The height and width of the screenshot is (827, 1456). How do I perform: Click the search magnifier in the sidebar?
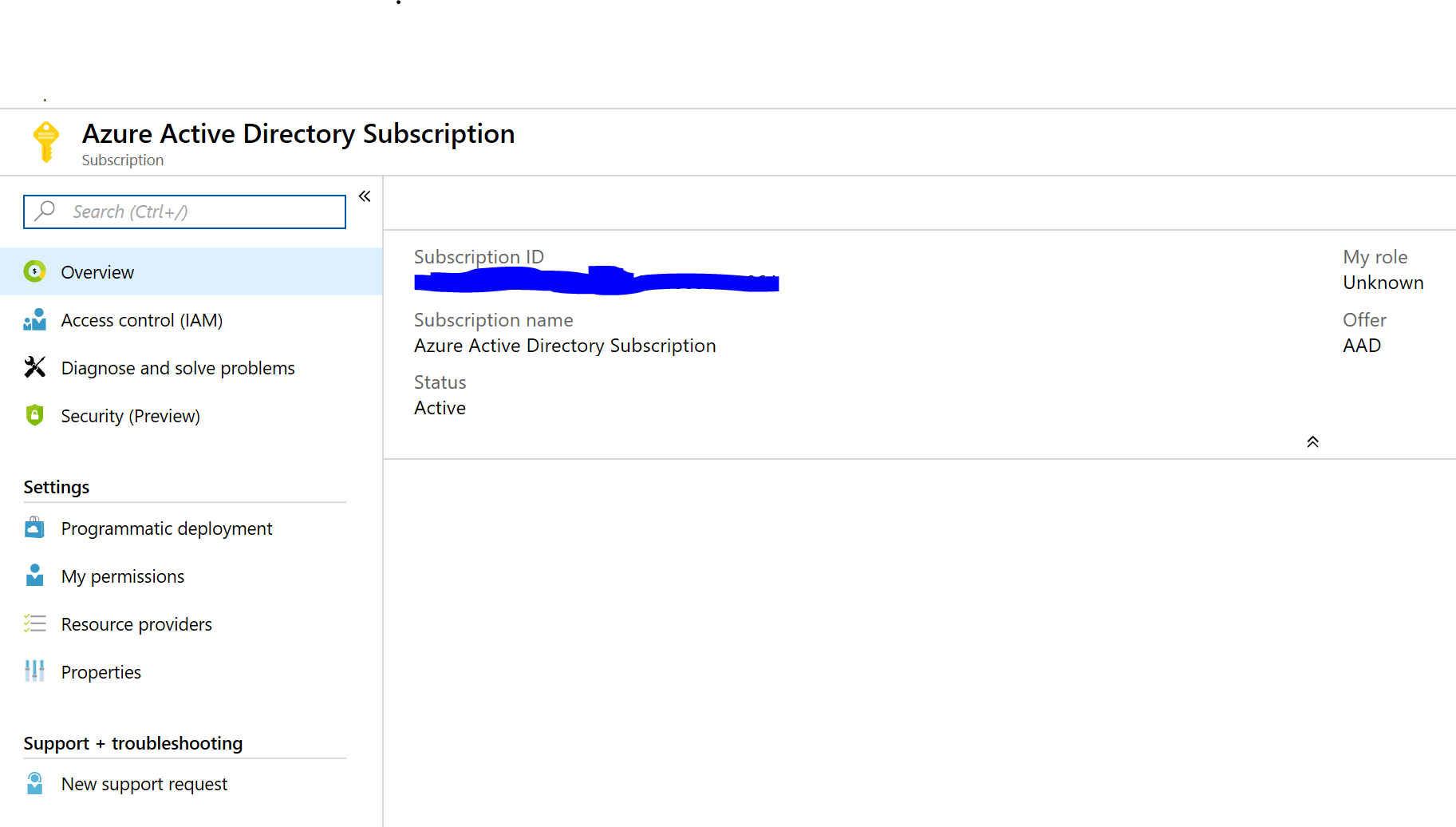[x=45, y=211]
